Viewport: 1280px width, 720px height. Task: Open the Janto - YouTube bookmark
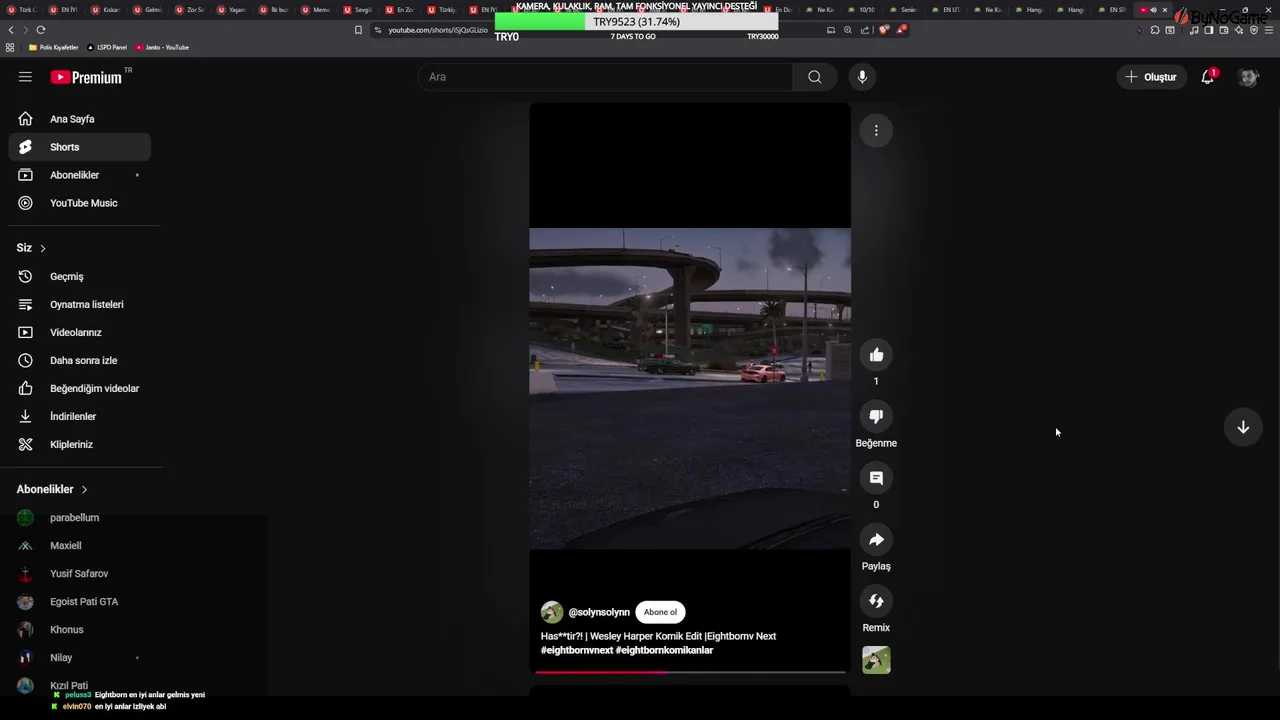pos(162,47)
